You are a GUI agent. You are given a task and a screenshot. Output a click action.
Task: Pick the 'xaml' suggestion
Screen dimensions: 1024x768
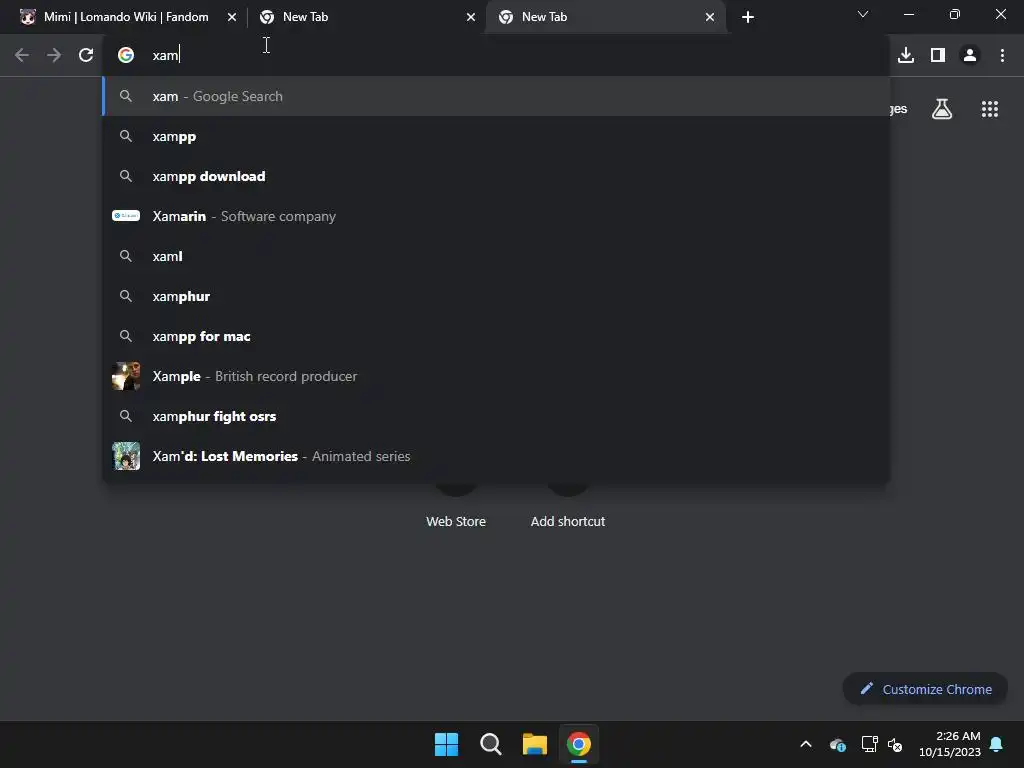(496, 257)
